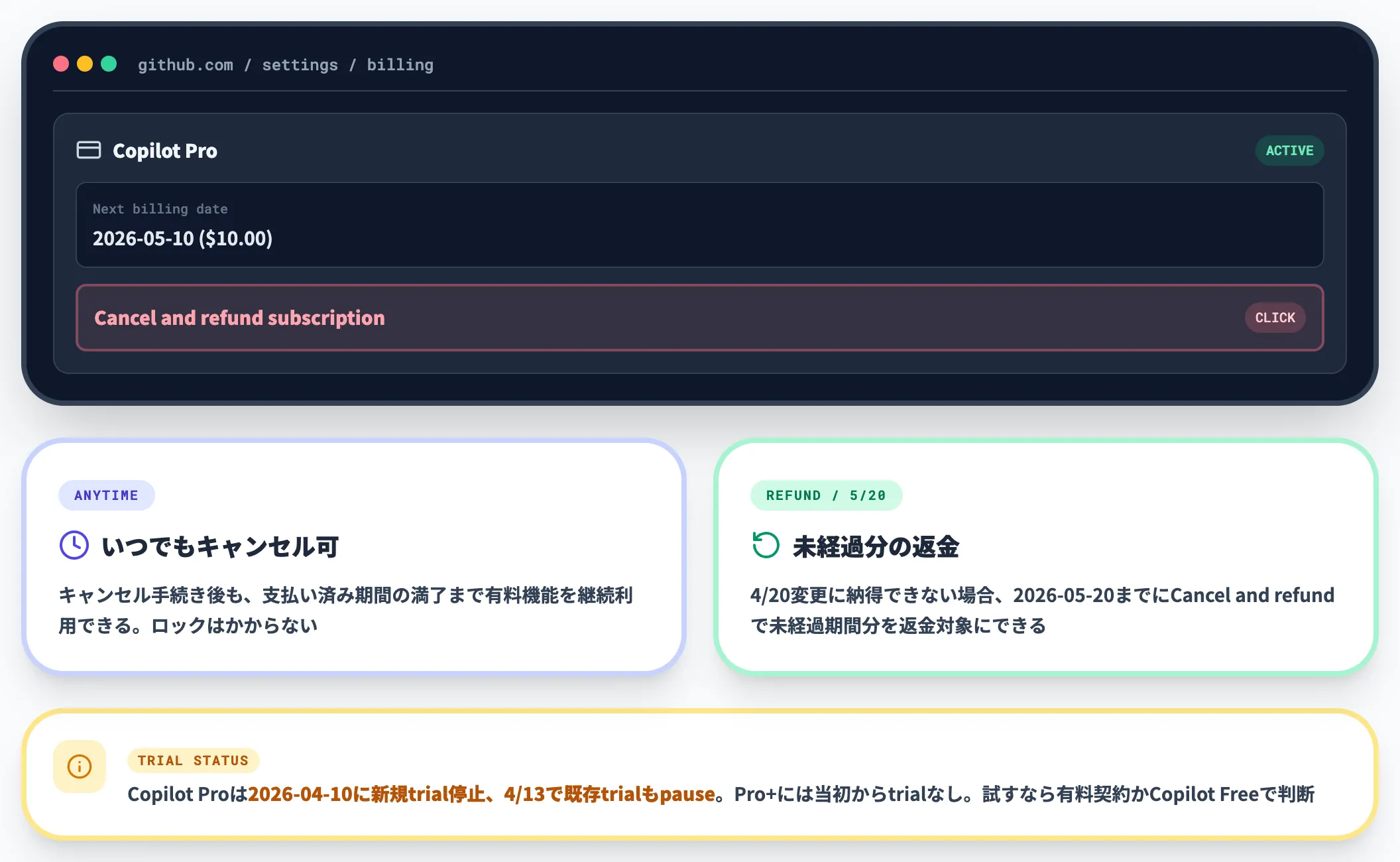Click billing in the breadcrumb path

(x=400, y=65)
